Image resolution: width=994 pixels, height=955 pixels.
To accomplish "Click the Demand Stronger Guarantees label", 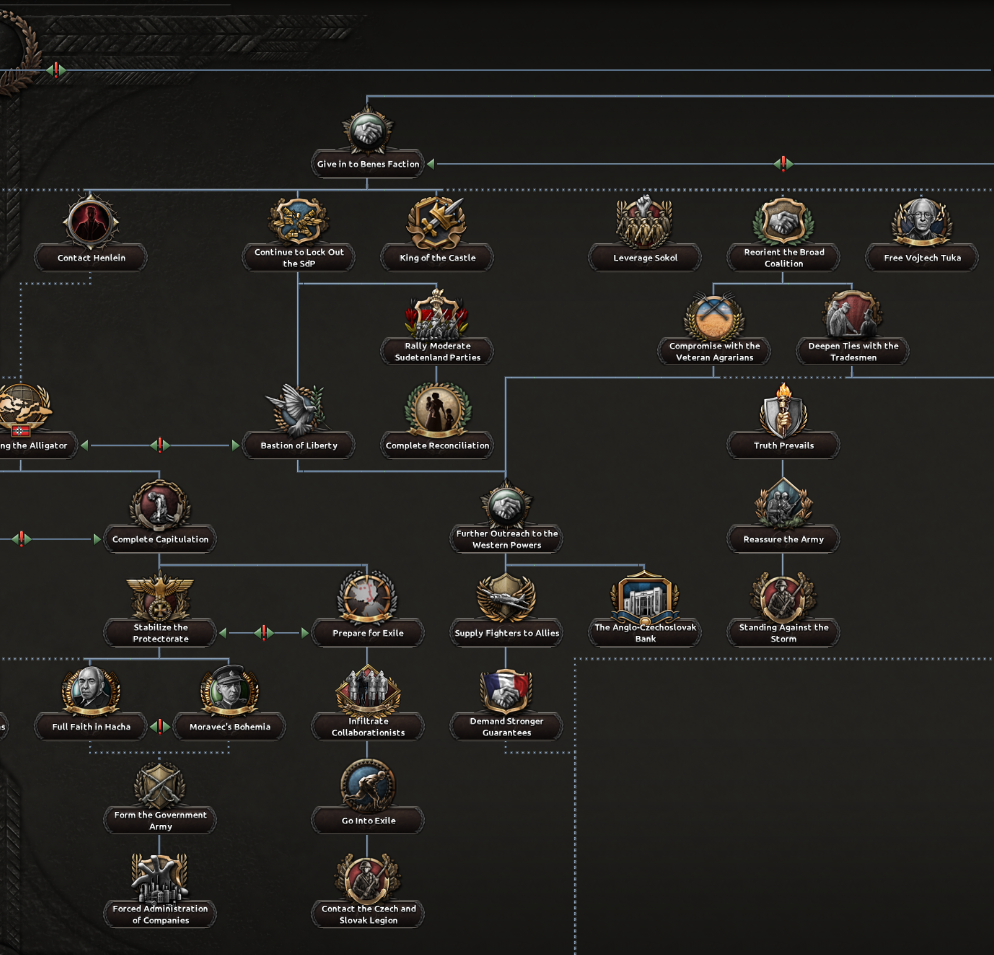I will 506,727.
